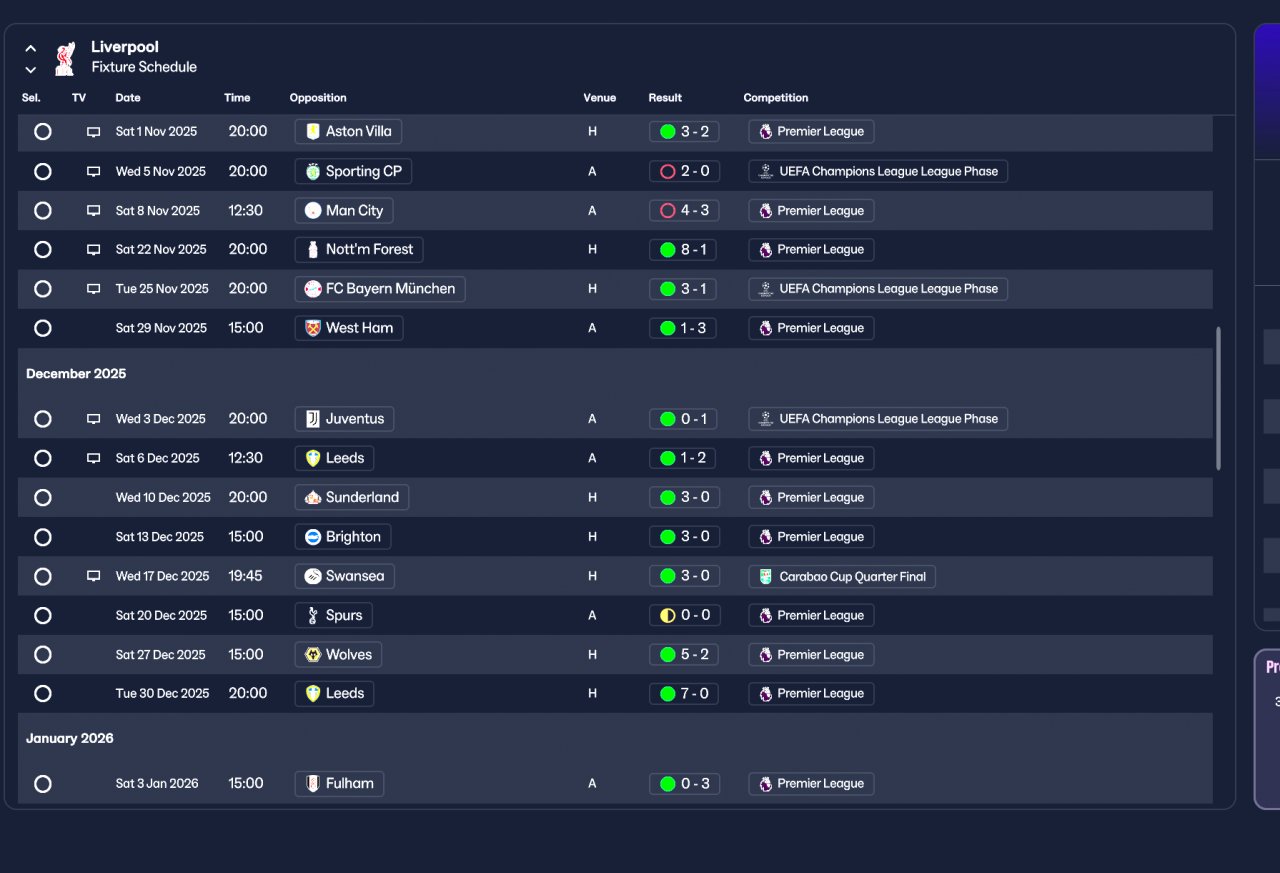This screenshot has height=873, width=1280.
Task: Click the fixture list vertical scrollbar
Action: (x=1218, y=398)
